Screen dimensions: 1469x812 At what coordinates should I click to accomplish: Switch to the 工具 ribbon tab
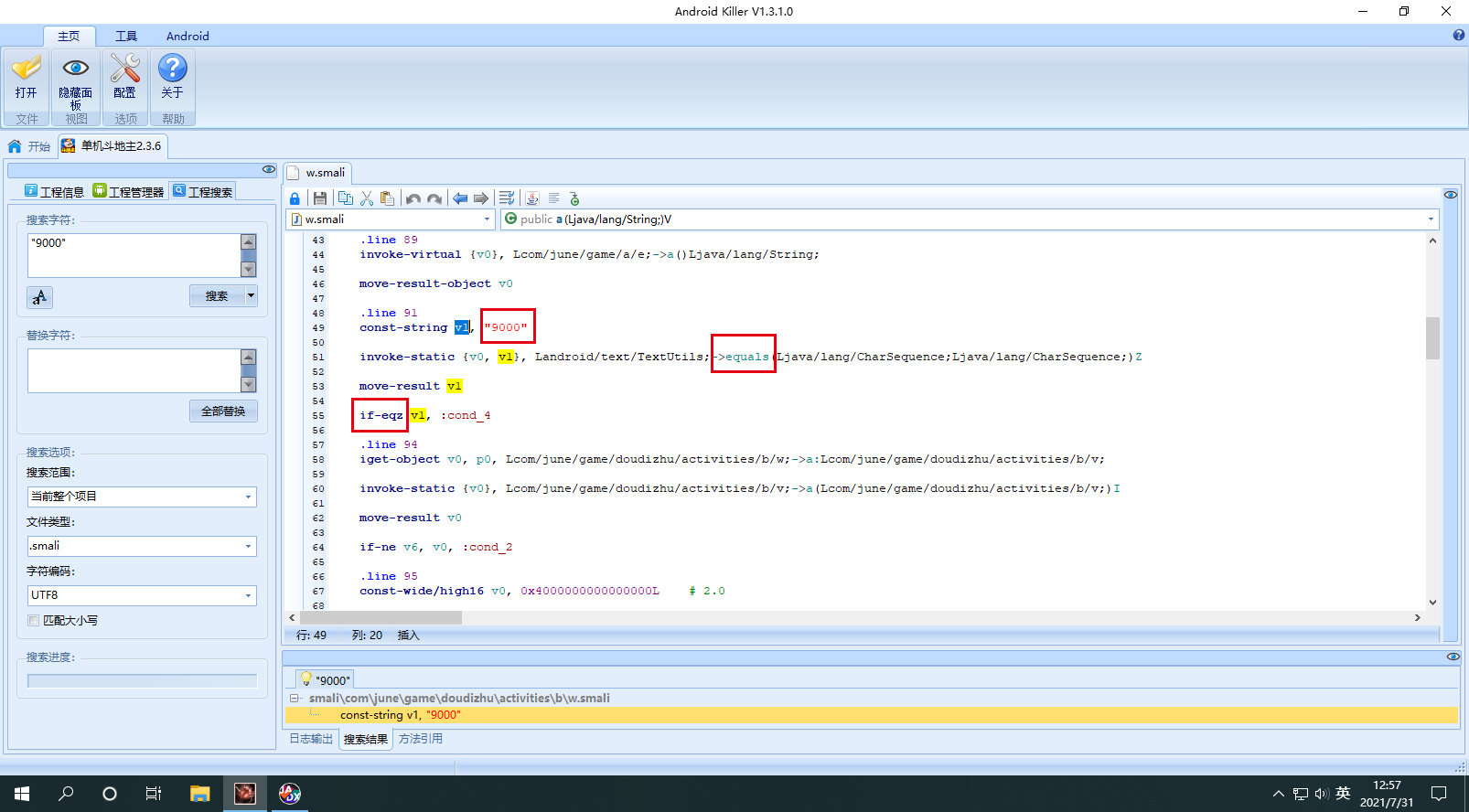pos(126,37)
